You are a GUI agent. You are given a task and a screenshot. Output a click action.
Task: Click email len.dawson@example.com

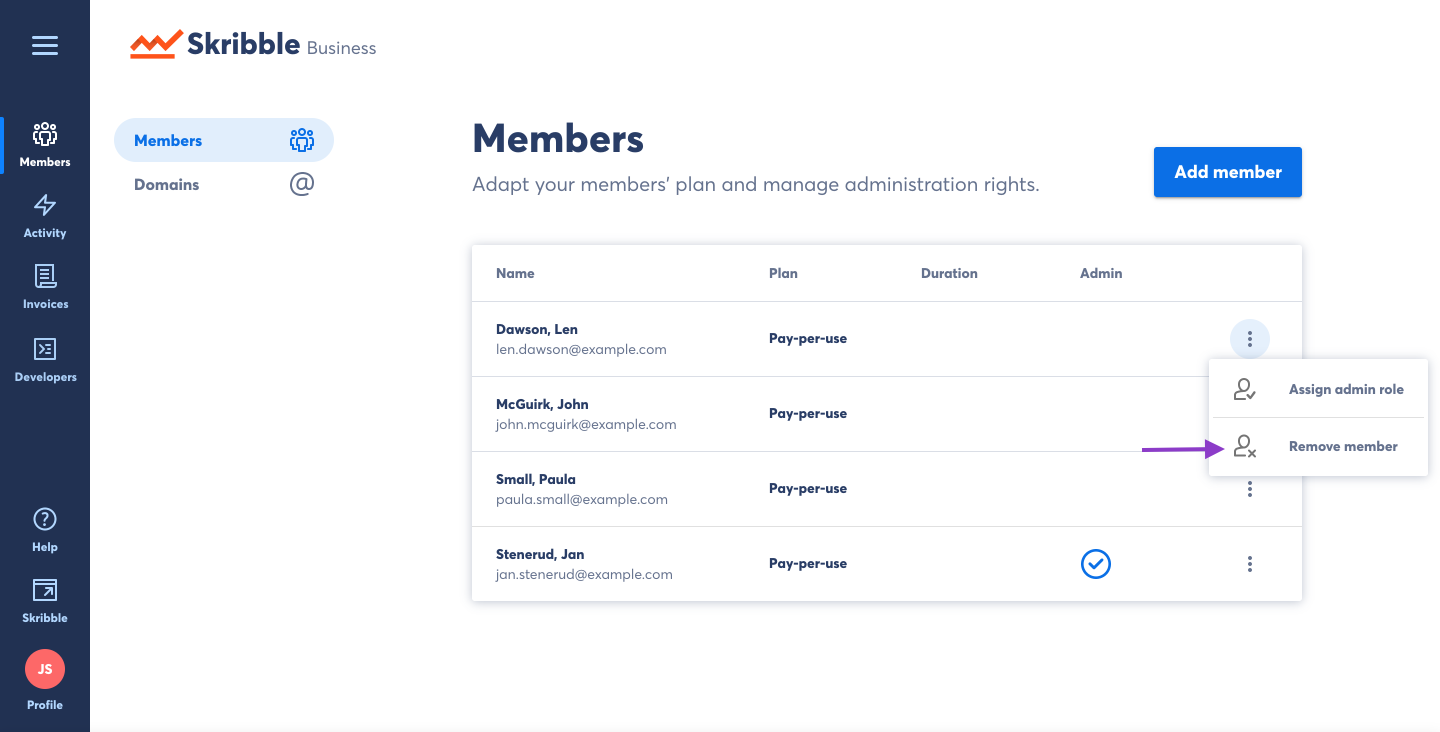point(581,349)
